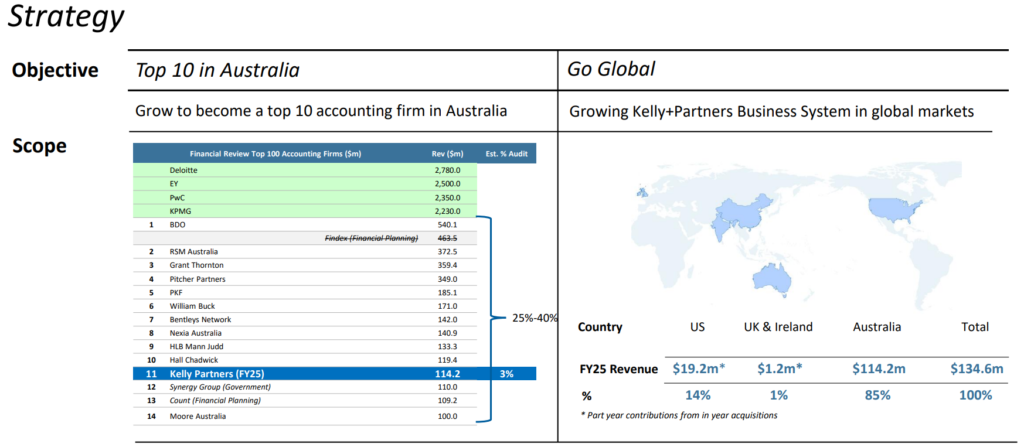Click the Australia revenue figure $114.2m

(879, 369)
